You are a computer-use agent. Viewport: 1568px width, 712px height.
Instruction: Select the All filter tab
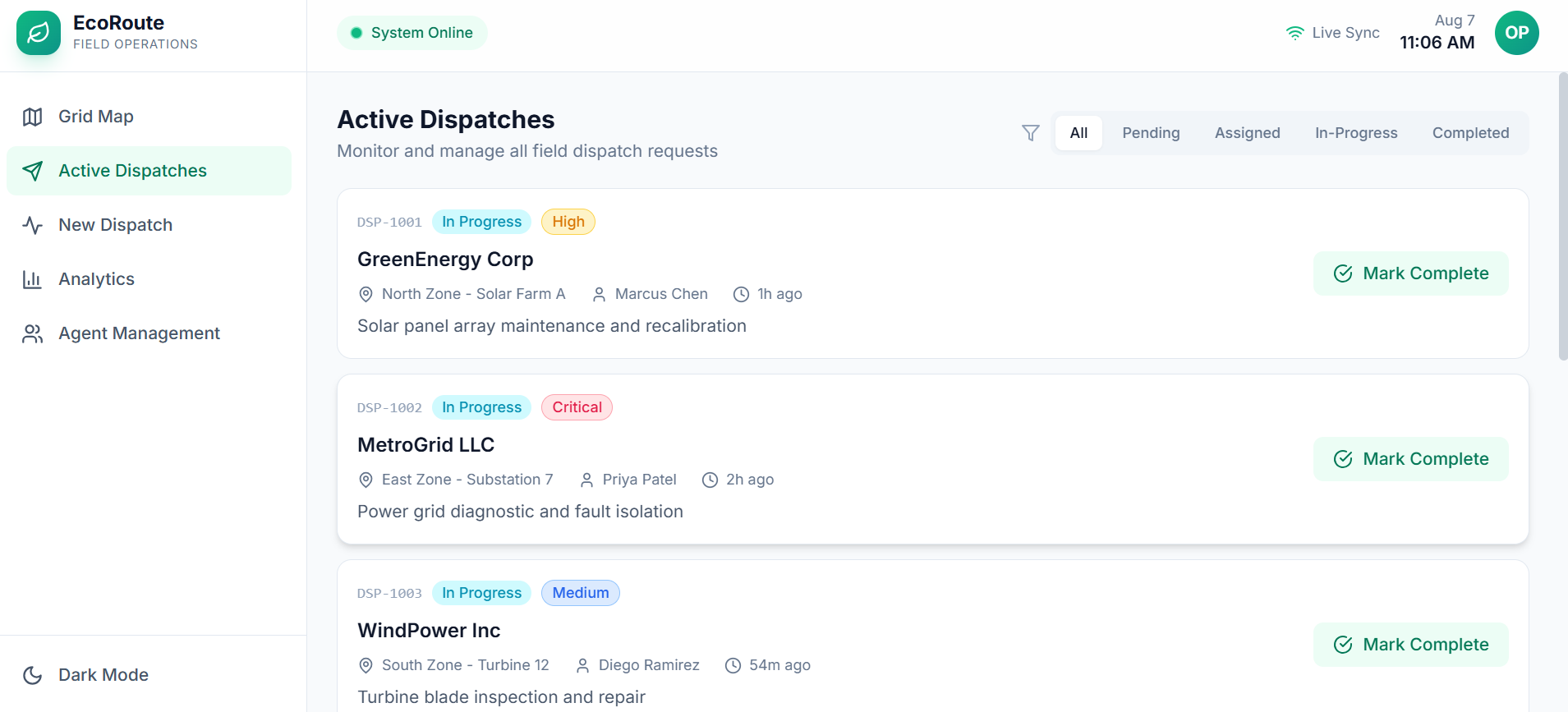click(x=1078, y=133)
